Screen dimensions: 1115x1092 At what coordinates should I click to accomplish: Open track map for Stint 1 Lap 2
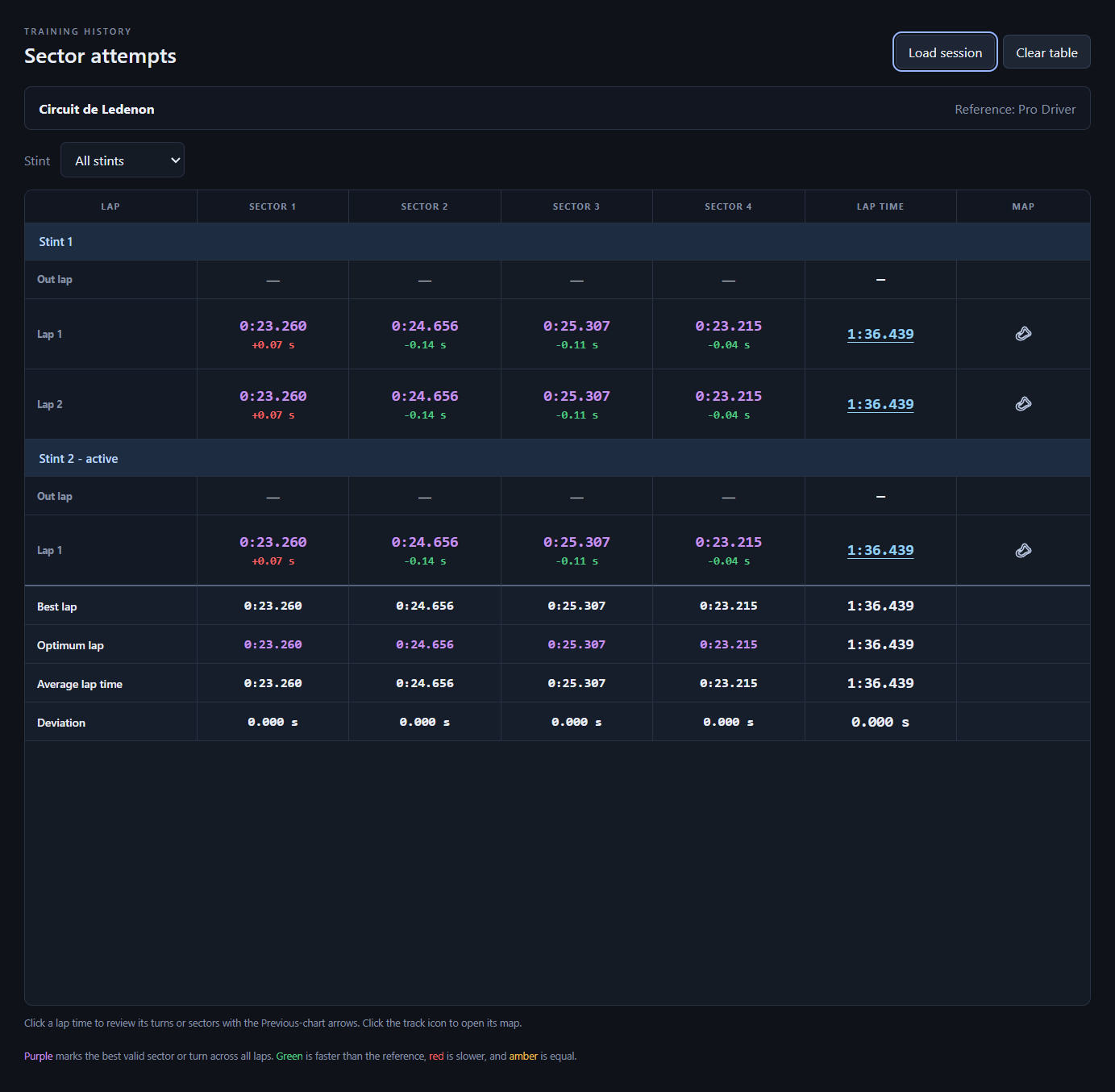pyautogui.click(x=1023, y=404)
